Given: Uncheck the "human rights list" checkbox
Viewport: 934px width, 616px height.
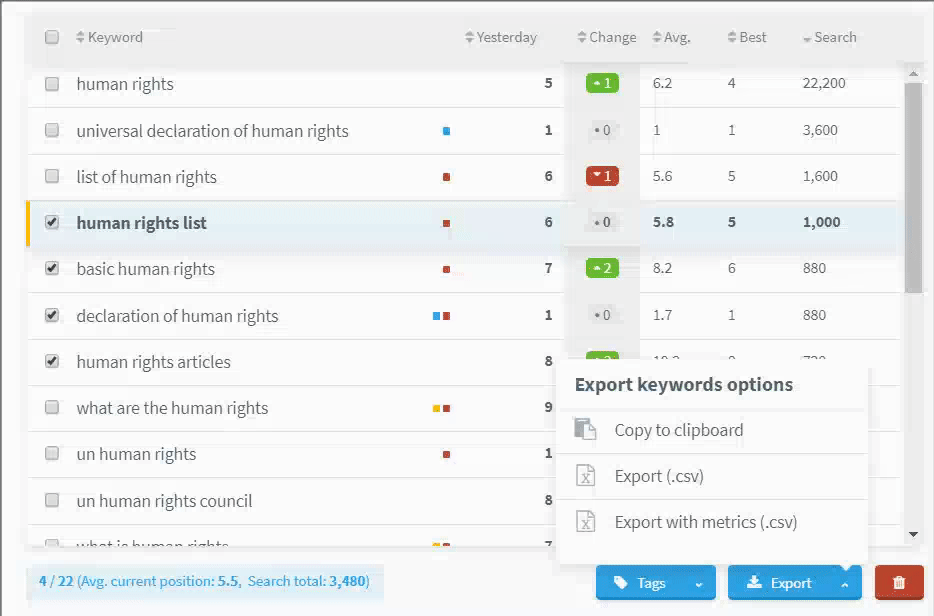Looking at the screenshot, I should (x=51, y=222).
